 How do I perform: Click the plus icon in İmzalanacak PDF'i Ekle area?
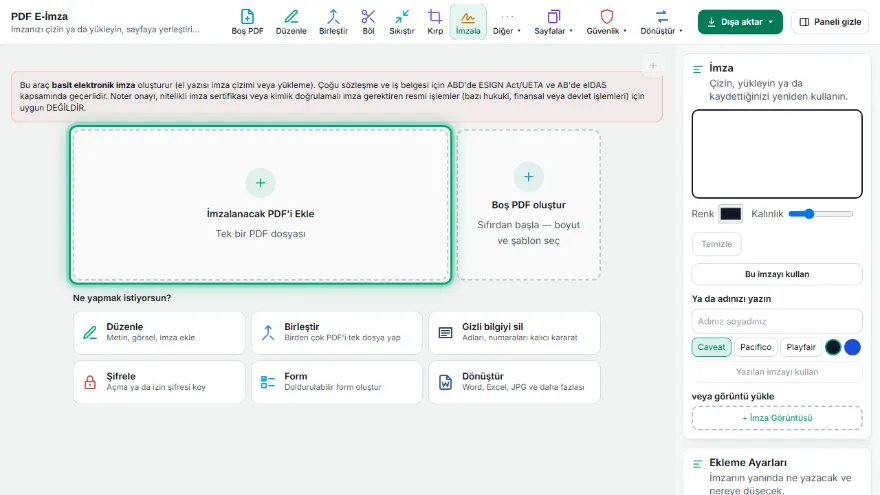[x=260, y=182]
